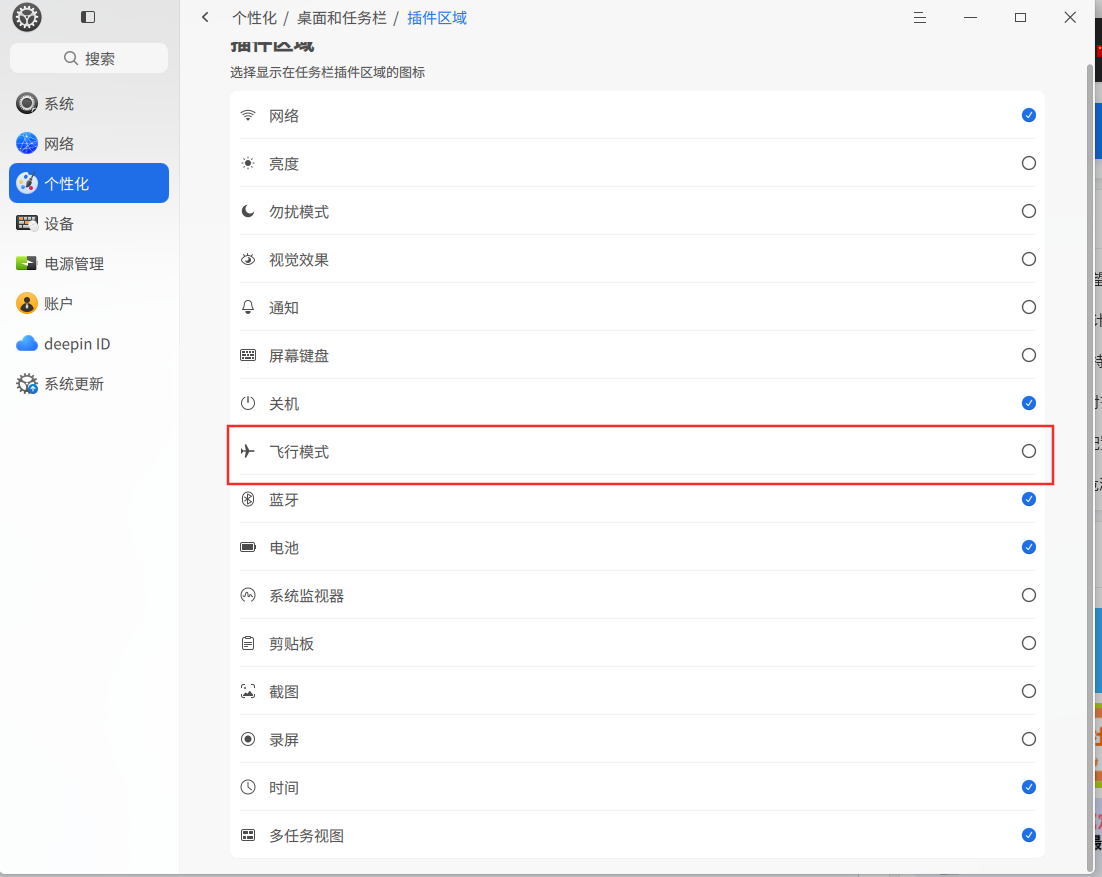Image resolution: width=1102 pixels, height=877 pixels.
Task: Disable the 蓝牙 plugin checkbox
Action: click(1028, 499)
